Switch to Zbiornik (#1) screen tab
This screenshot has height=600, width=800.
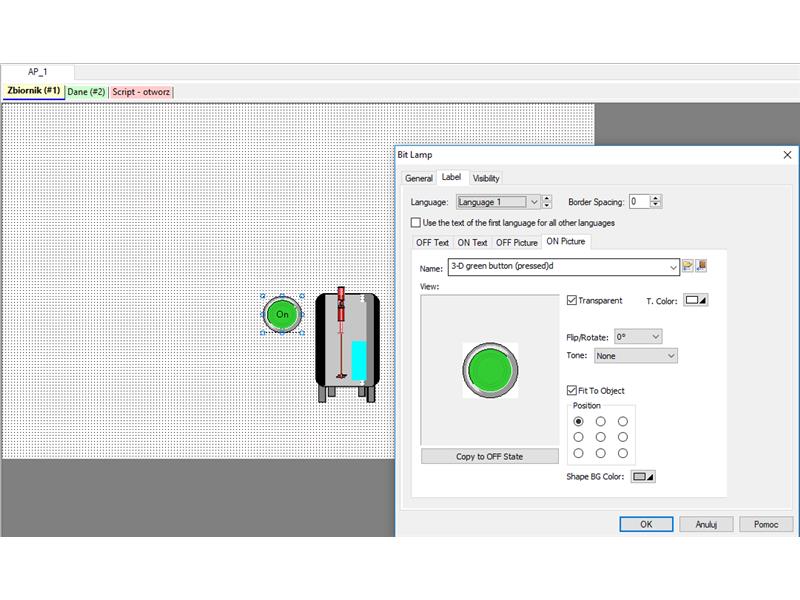coord(34,91)
